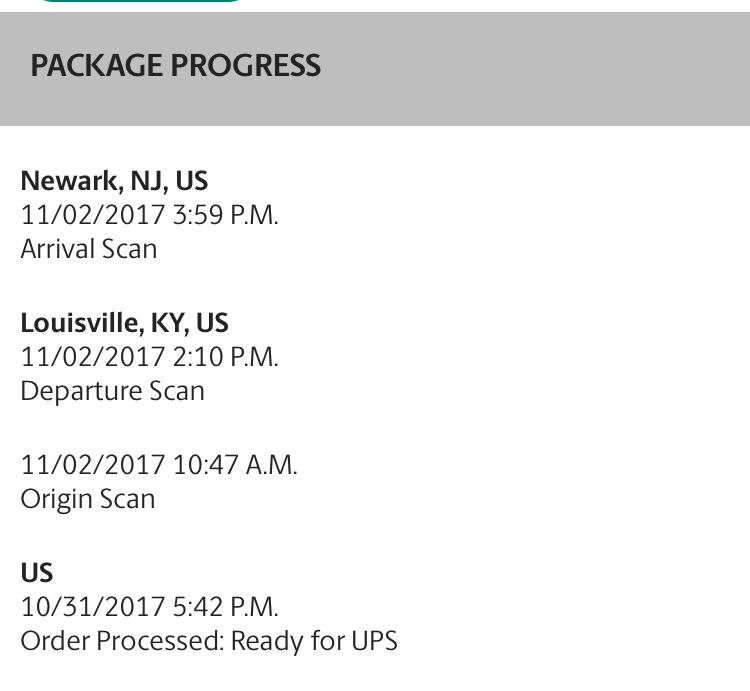This screenshot has width=750, height=691.
Task: Tap the word Newark in first entry
Action: (x=68, y=181)
